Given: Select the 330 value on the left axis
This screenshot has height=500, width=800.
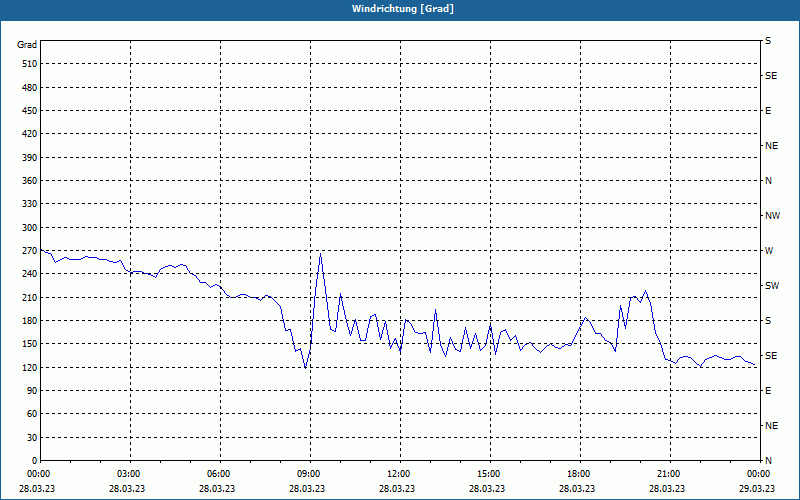Looking at the screenshot, I should [x=30, y=204].
